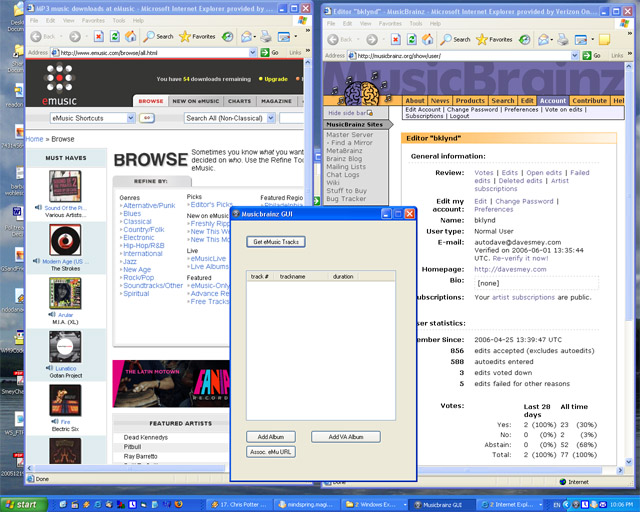Click Re-verify it now! link
The image size is (640, 512).
[520, 258]
